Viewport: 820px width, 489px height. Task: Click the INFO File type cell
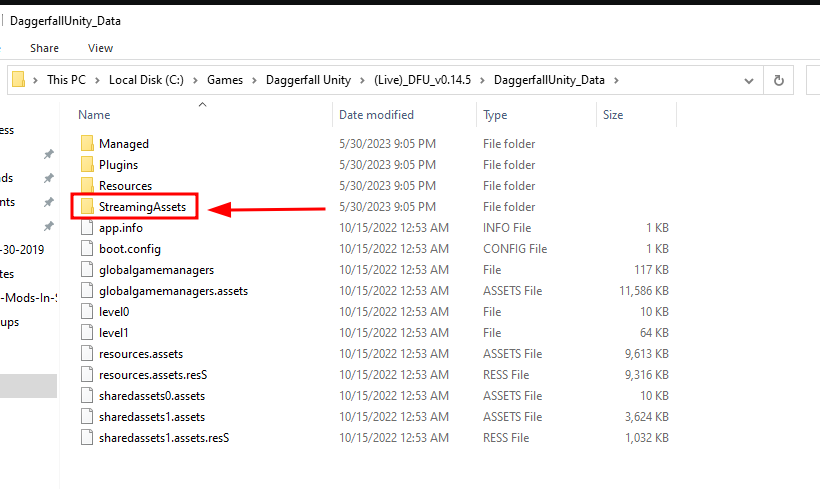tap(507, 228)
